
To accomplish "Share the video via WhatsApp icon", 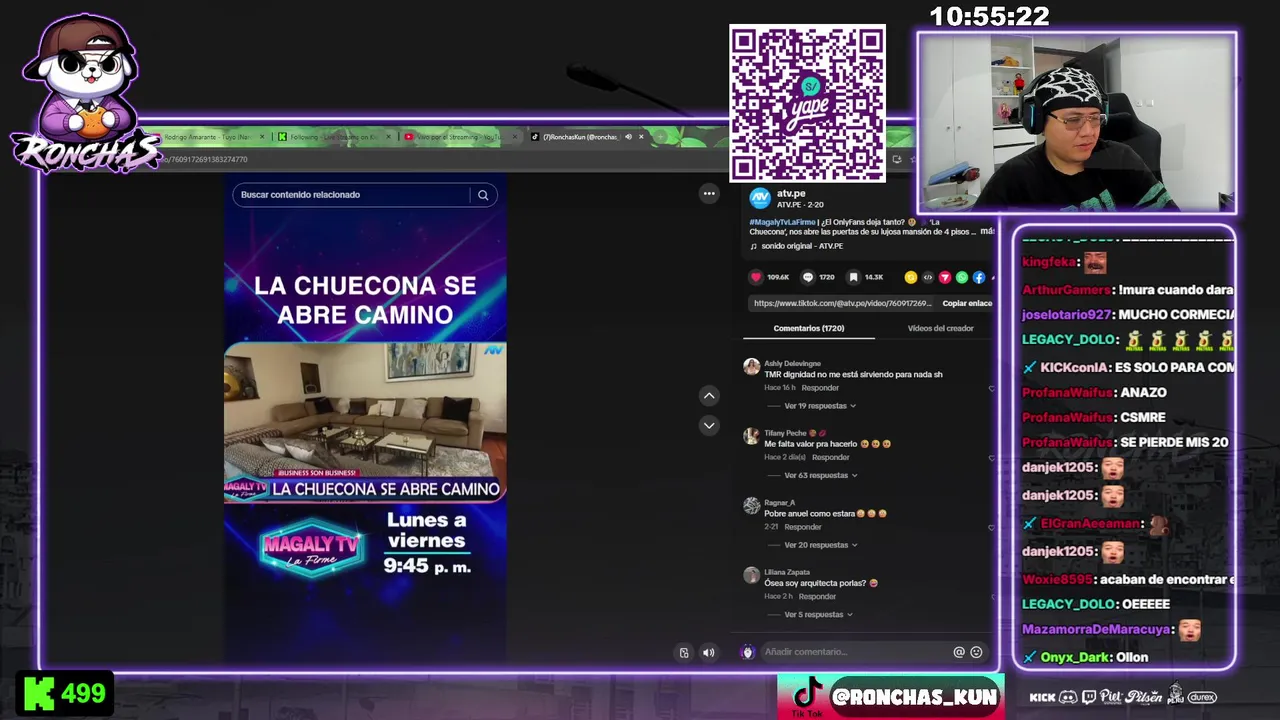I will click(x=961, y=277).
